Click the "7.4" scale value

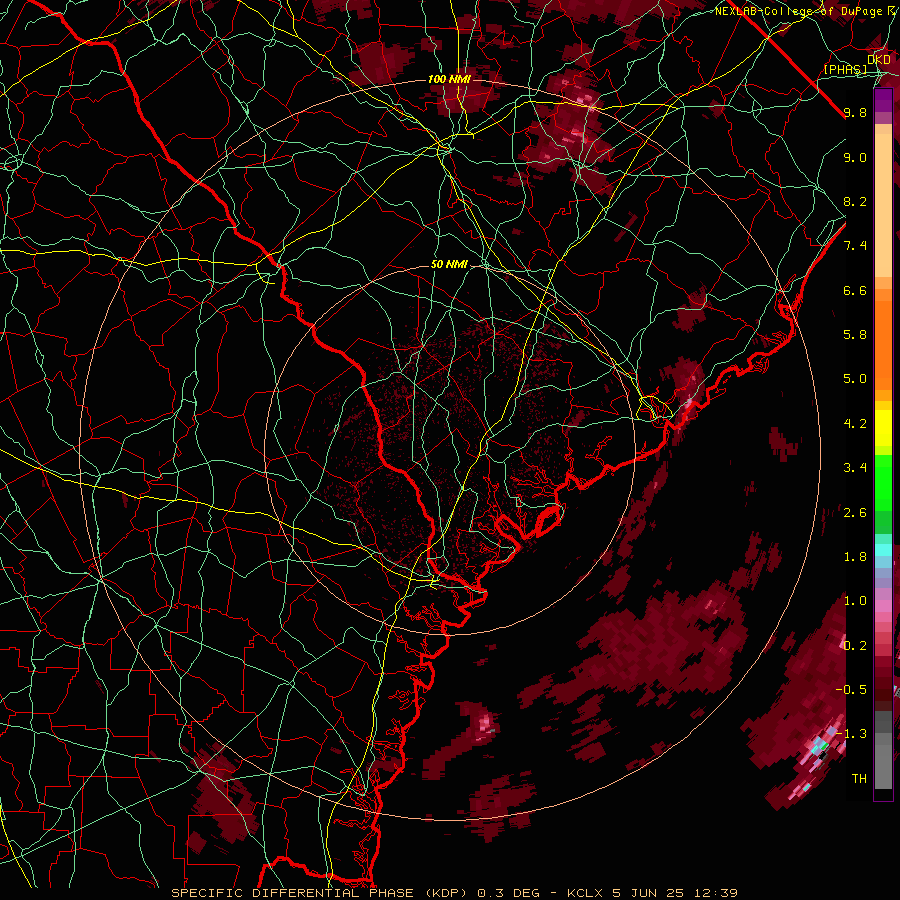click(x=855, y=246)
